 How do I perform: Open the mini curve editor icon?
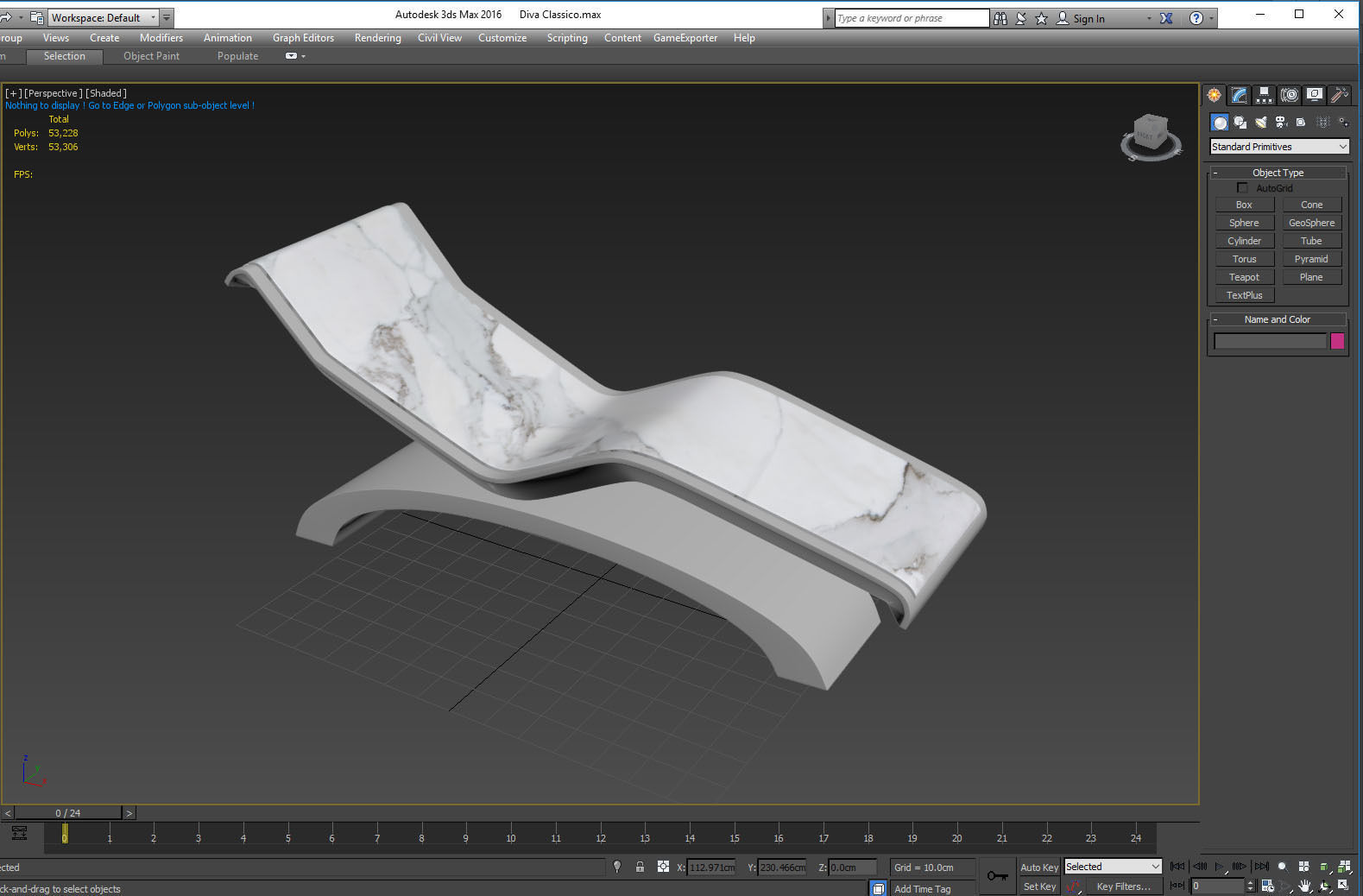click(x=19, y=833)
